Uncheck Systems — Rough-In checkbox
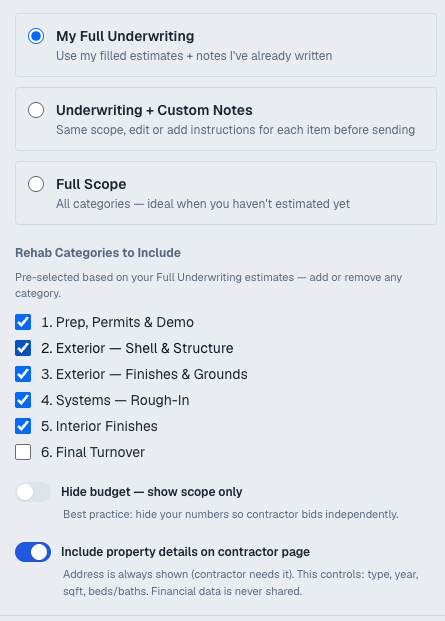 pyautogui.click(x=23, y=400)
